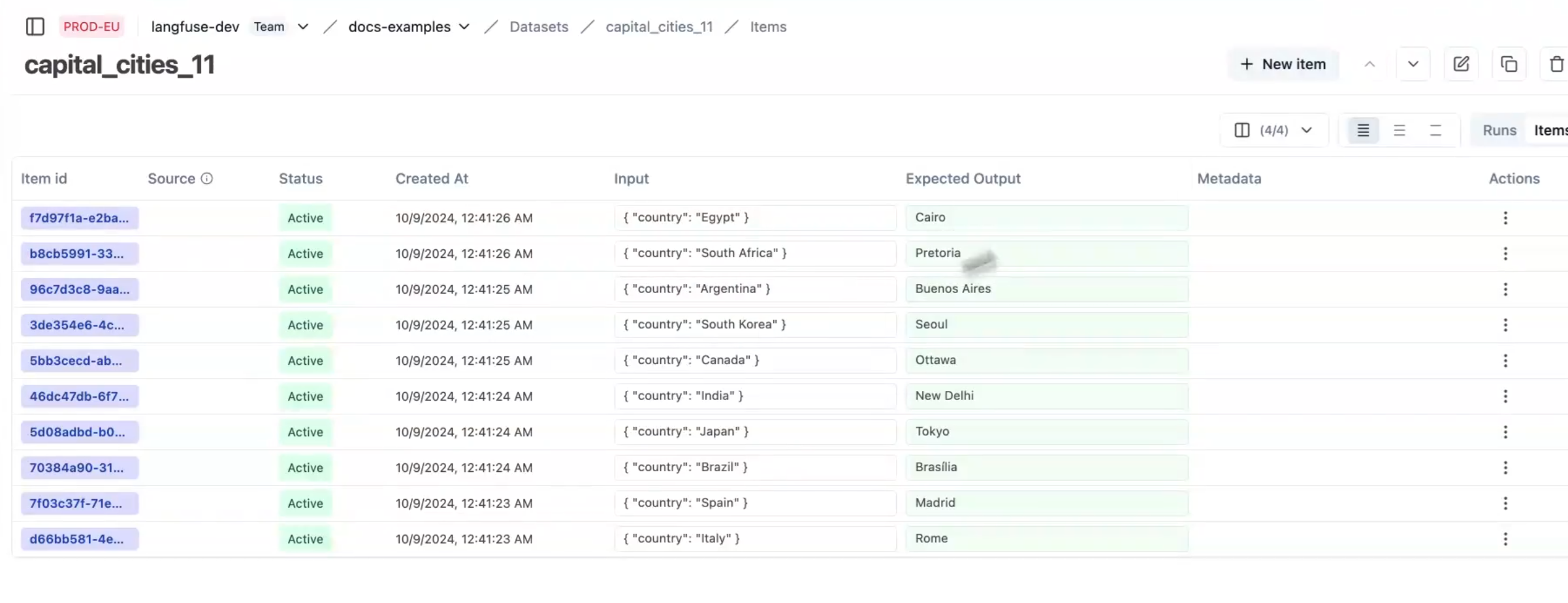Click the Cairo expected output cell
The image size is (1568, 603).
[1047, 218]
